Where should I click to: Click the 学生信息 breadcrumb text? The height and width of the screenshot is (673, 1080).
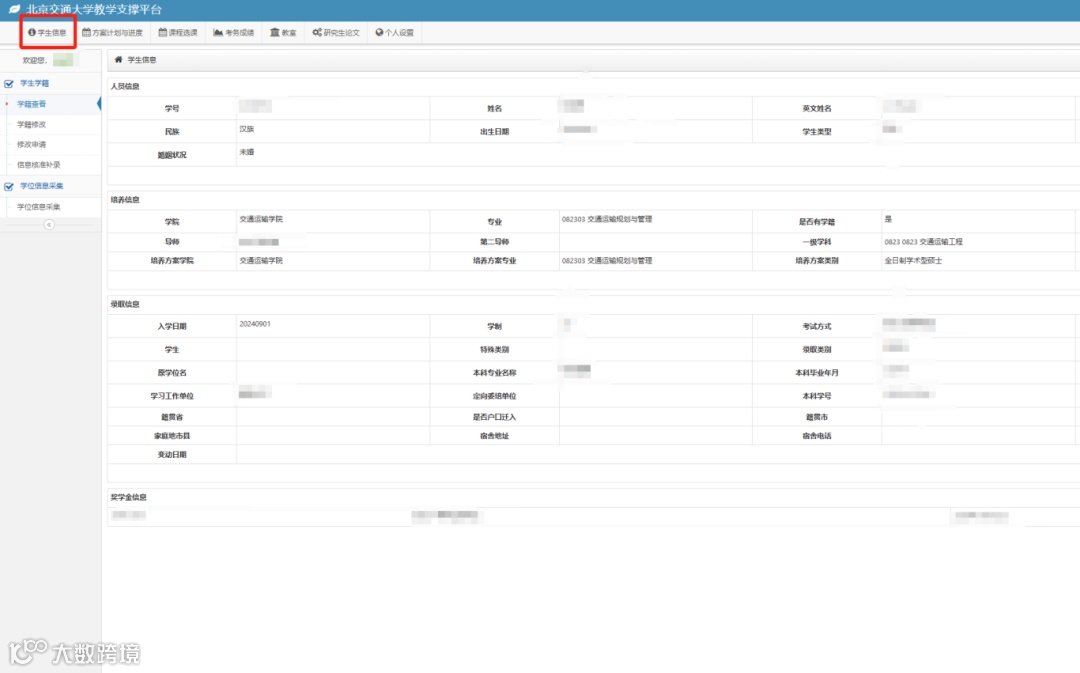pos(142,60)
